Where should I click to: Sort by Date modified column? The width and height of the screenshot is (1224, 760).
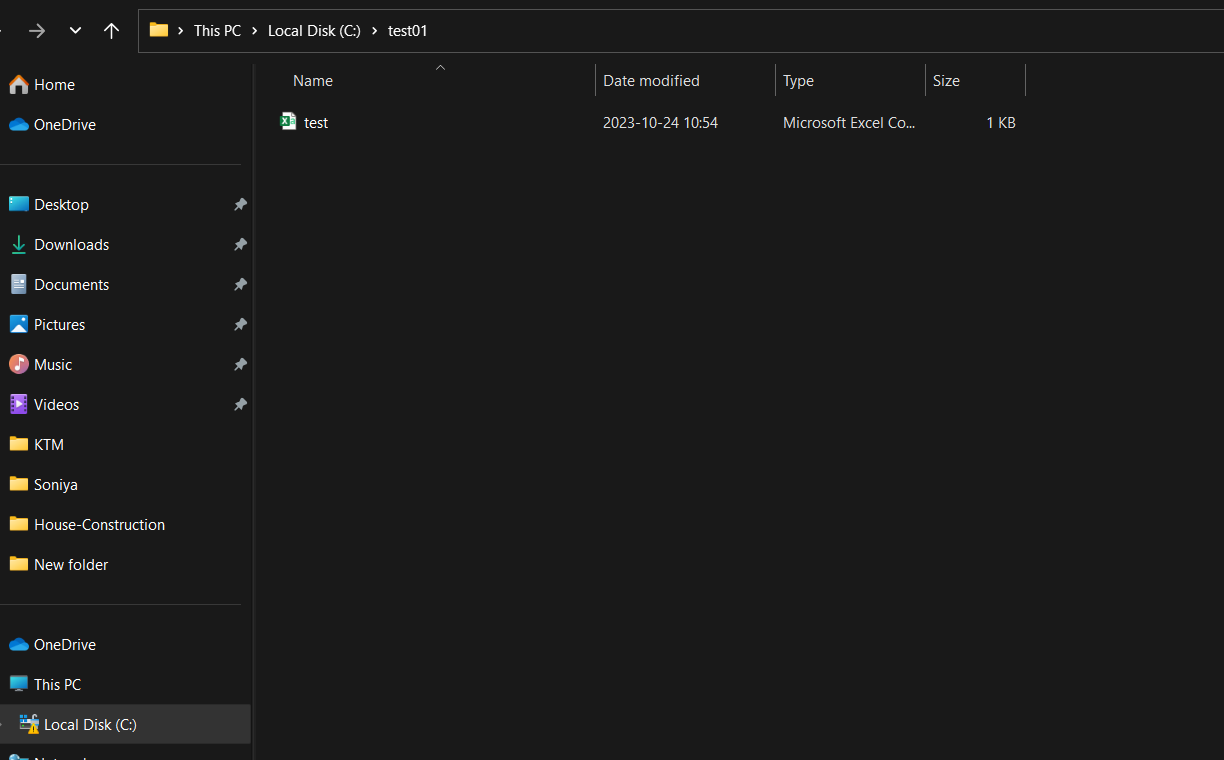[x=651, y=81]
